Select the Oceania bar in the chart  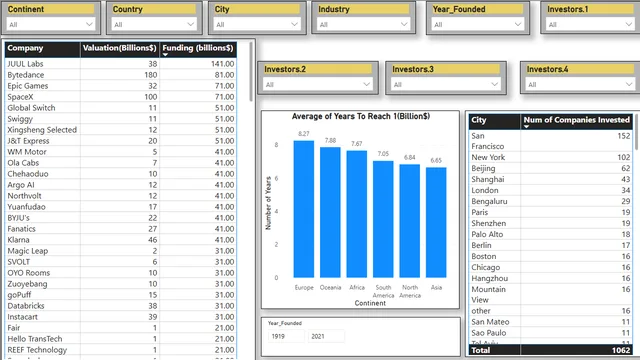click(330, 212)
